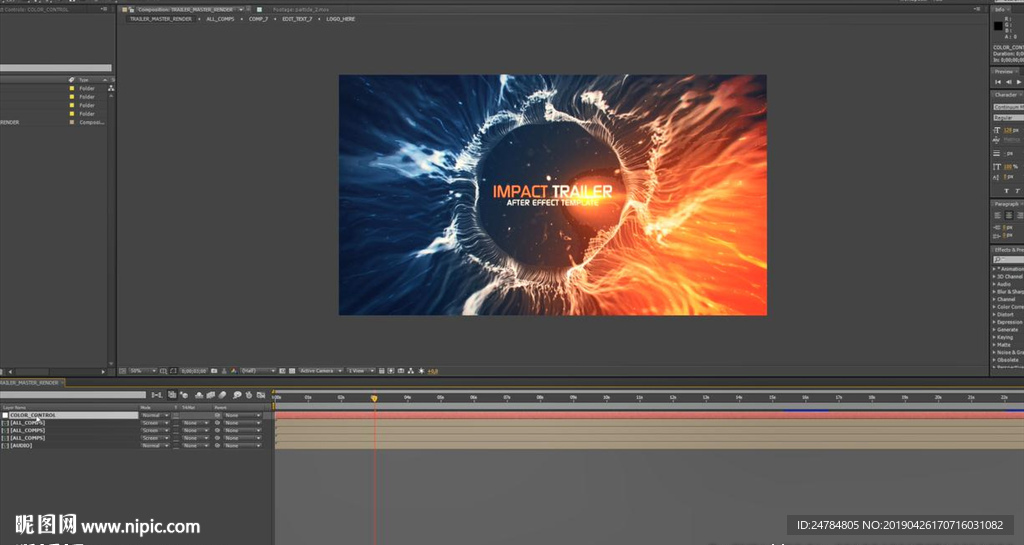The height and width of the screenshot is (545, 1024).
Task: Open COMP_7 in the composition breadcrumb
Action: tap(259, 19)
